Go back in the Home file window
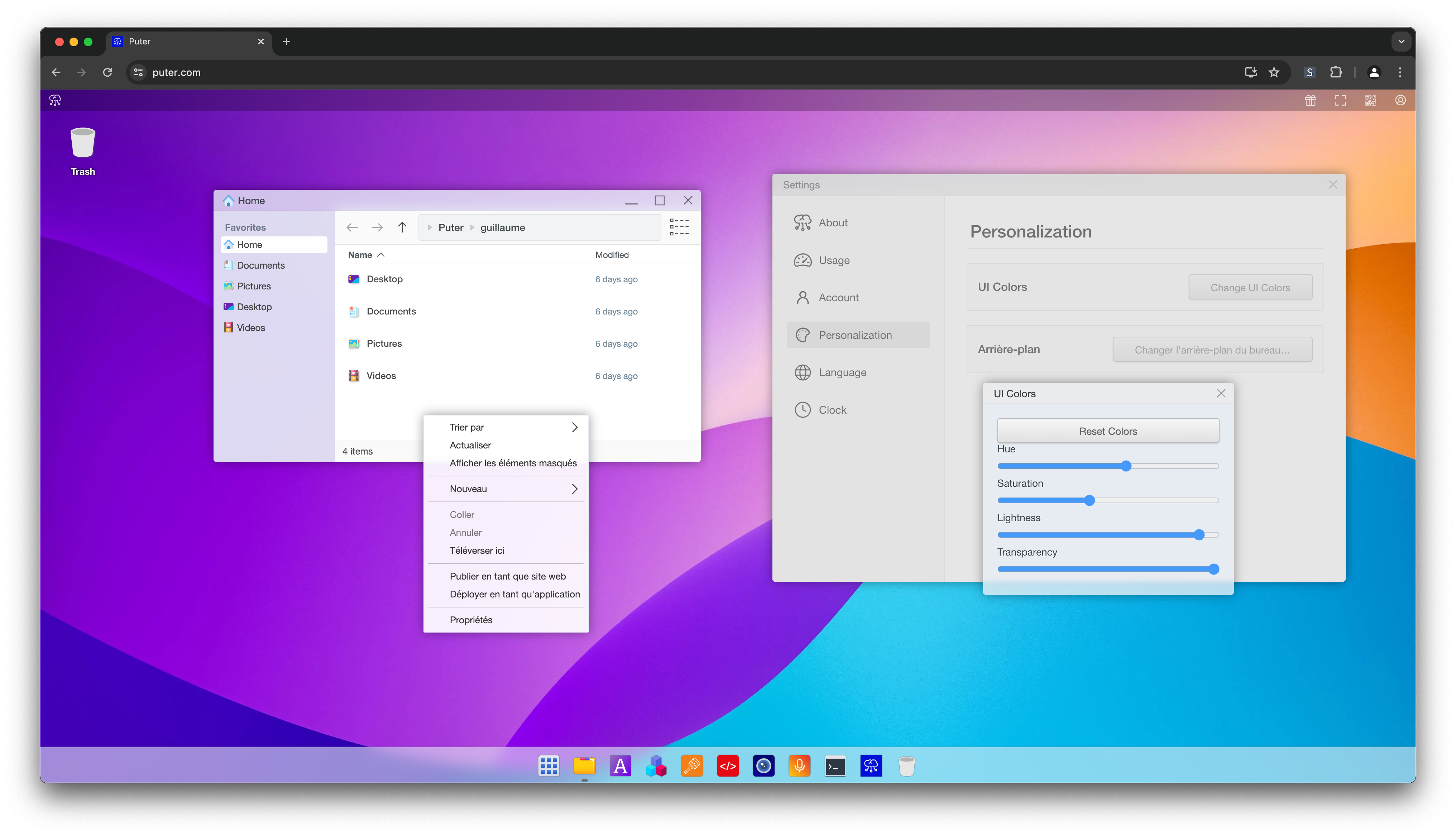The height and width of the screenshot is (836, 1456). (x=352, y=227)
